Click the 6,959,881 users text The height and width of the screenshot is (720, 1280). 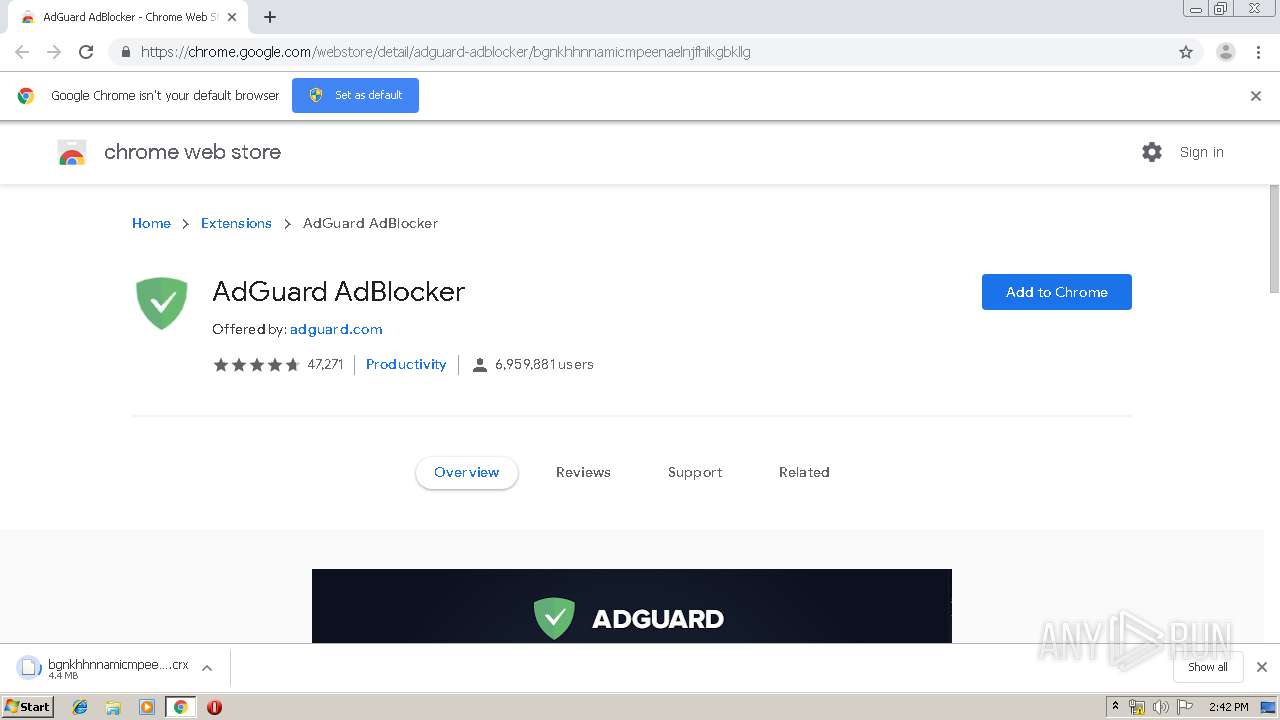[x=544, y=365]
